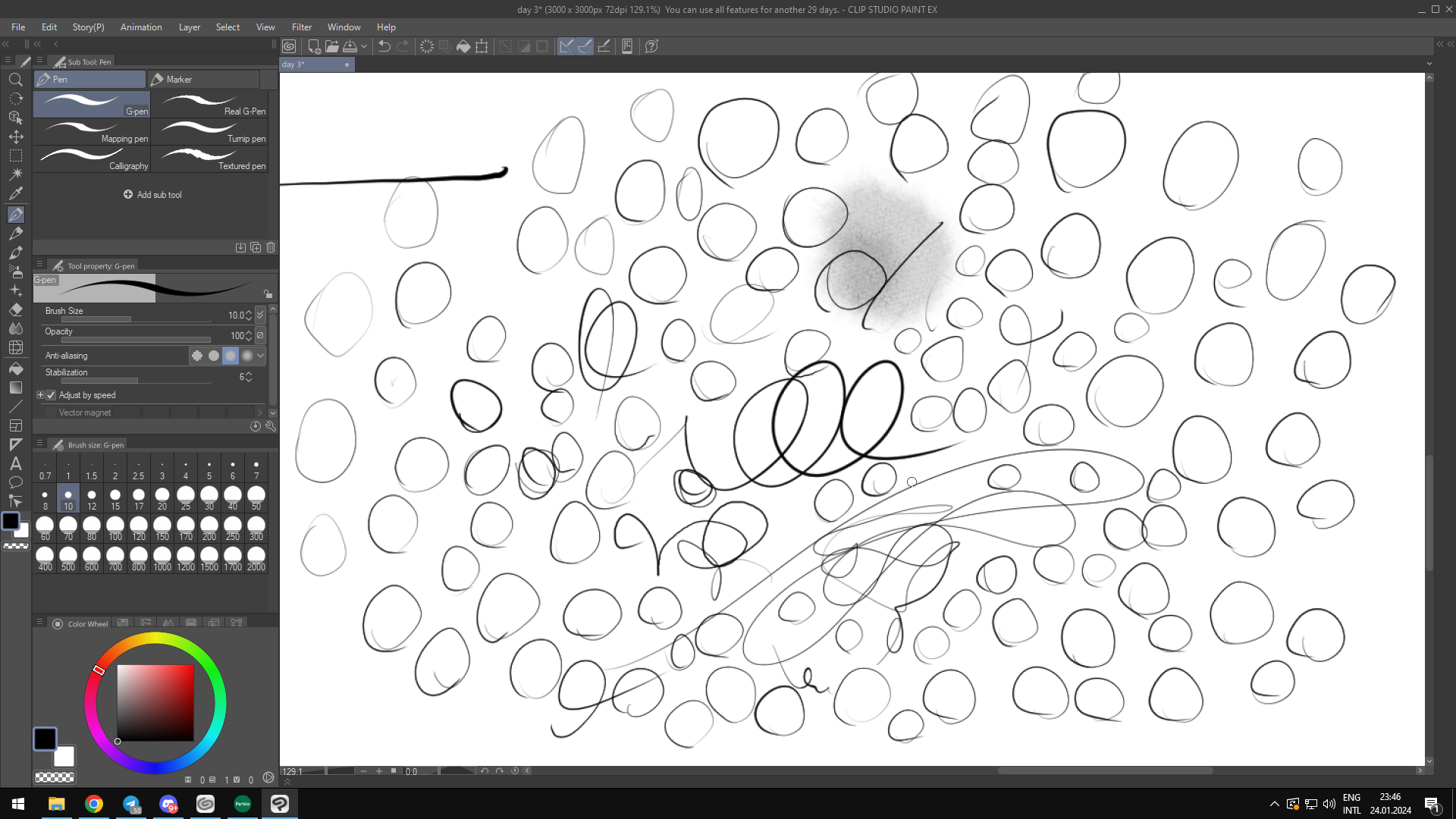Click the Save icon in command bar
Viewport: 1456px width, 819px height.
tap(350, 46)
